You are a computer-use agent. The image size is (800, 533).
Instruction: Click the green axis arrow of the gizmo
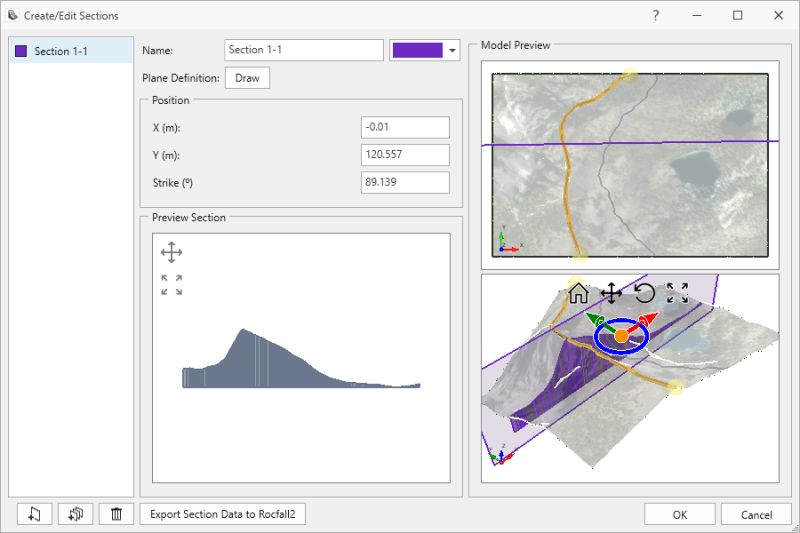click(x=595, y=321)
